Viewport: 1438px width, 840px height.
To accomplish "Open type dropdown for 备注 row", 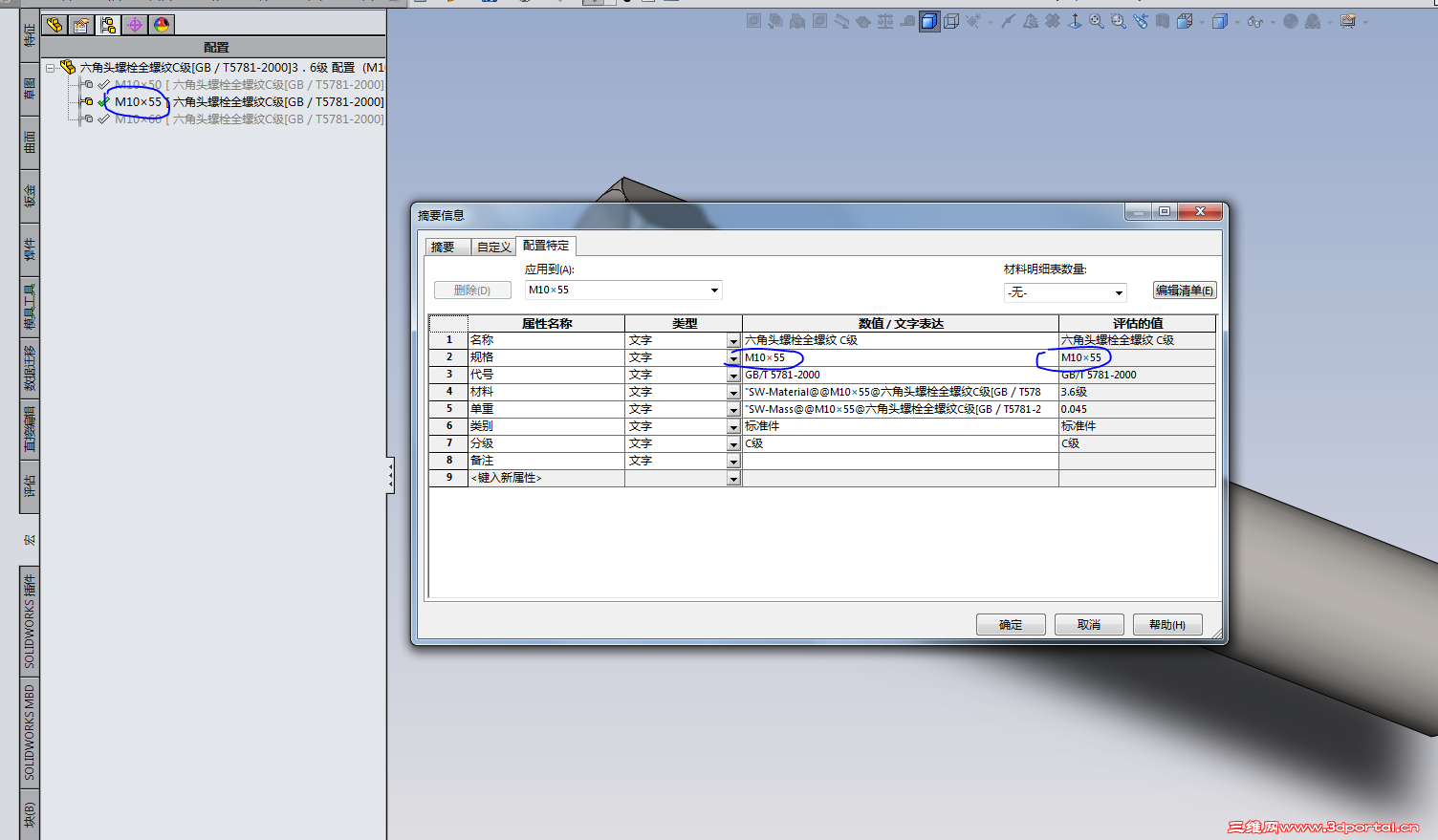I will [x=733, y=462].
